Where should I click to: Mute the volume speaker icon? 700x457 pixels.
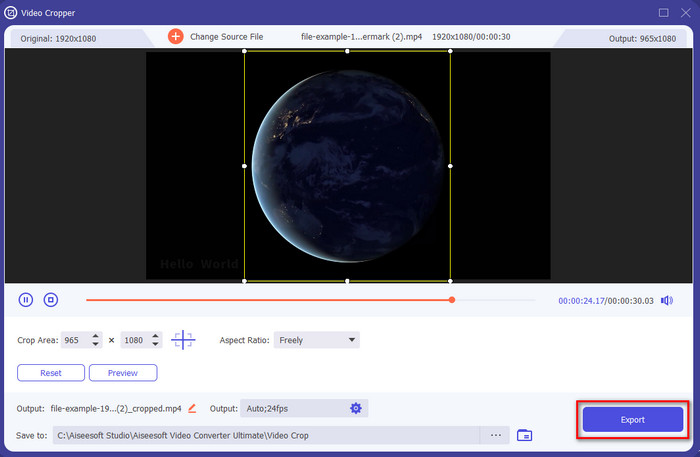pos(667,300)
